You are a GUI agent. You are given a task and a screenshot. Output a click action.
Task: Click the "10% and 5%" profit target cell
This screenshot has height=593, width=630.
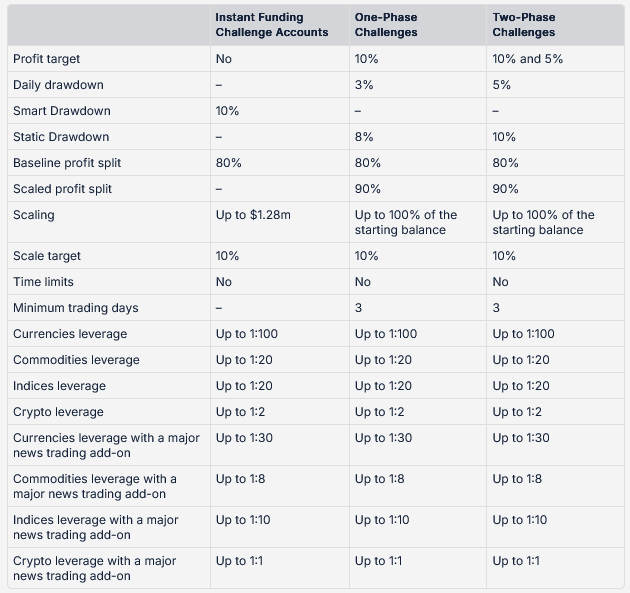(527, 59)
